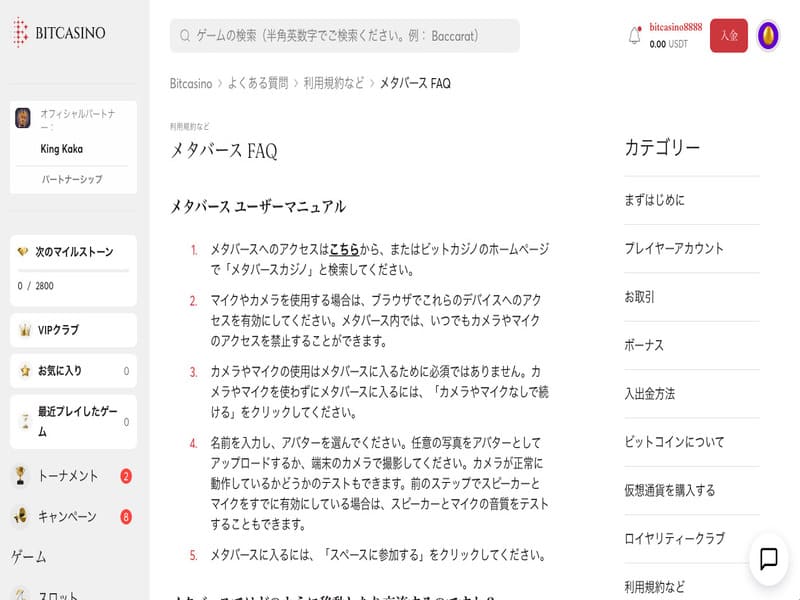Image resolution: width=800 pixels, height=600 pixels.
Task: Click the VIPクラブ crown icon
Action: coord(24,330)
